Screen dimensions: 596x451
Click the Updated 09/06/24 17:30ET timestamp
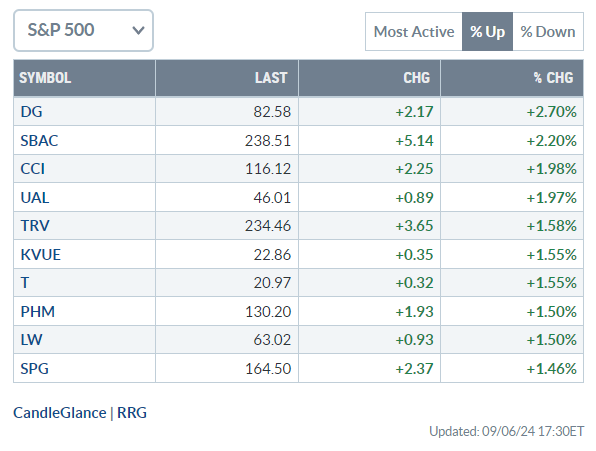(507, 432)
